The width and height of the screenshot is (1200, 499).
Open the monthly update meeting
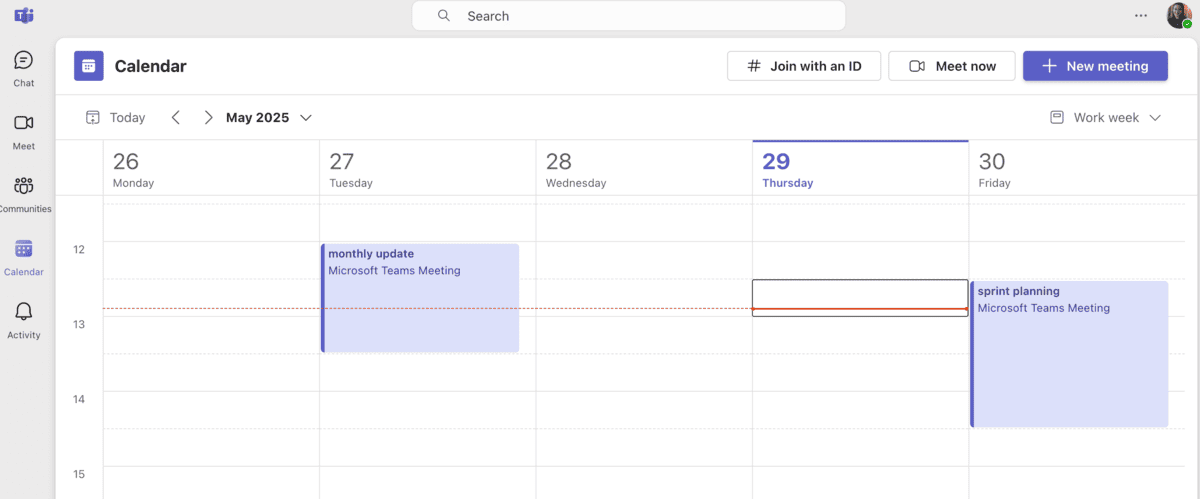420,298
